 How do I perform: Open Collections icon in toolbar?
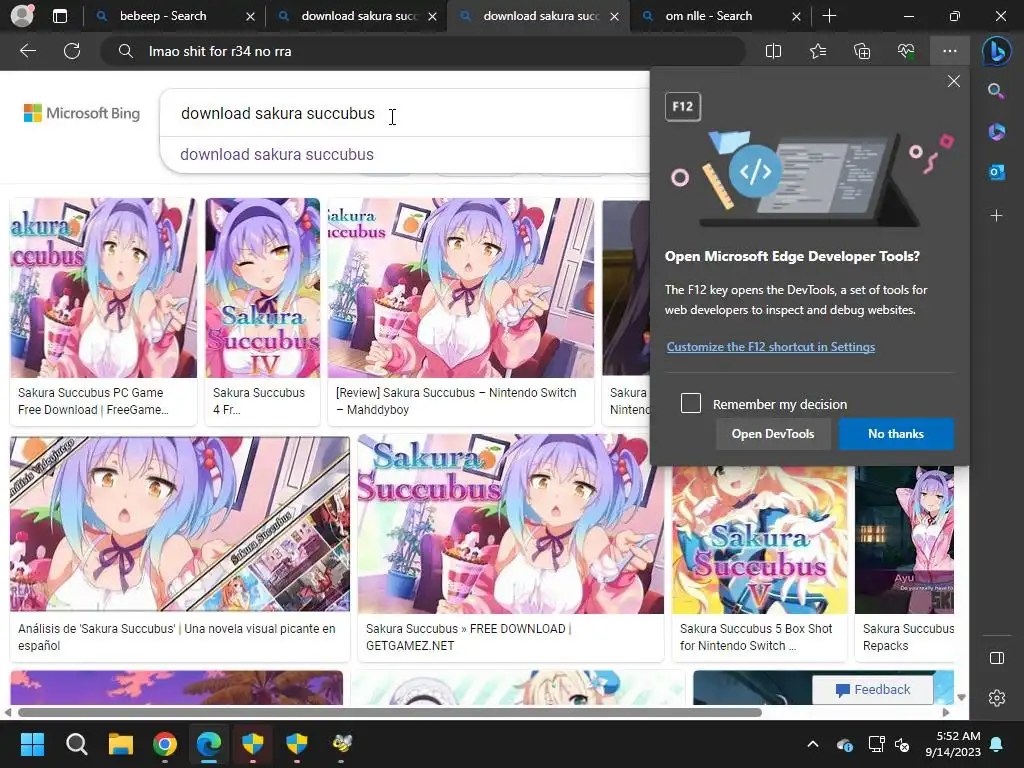tap(862, 51)
